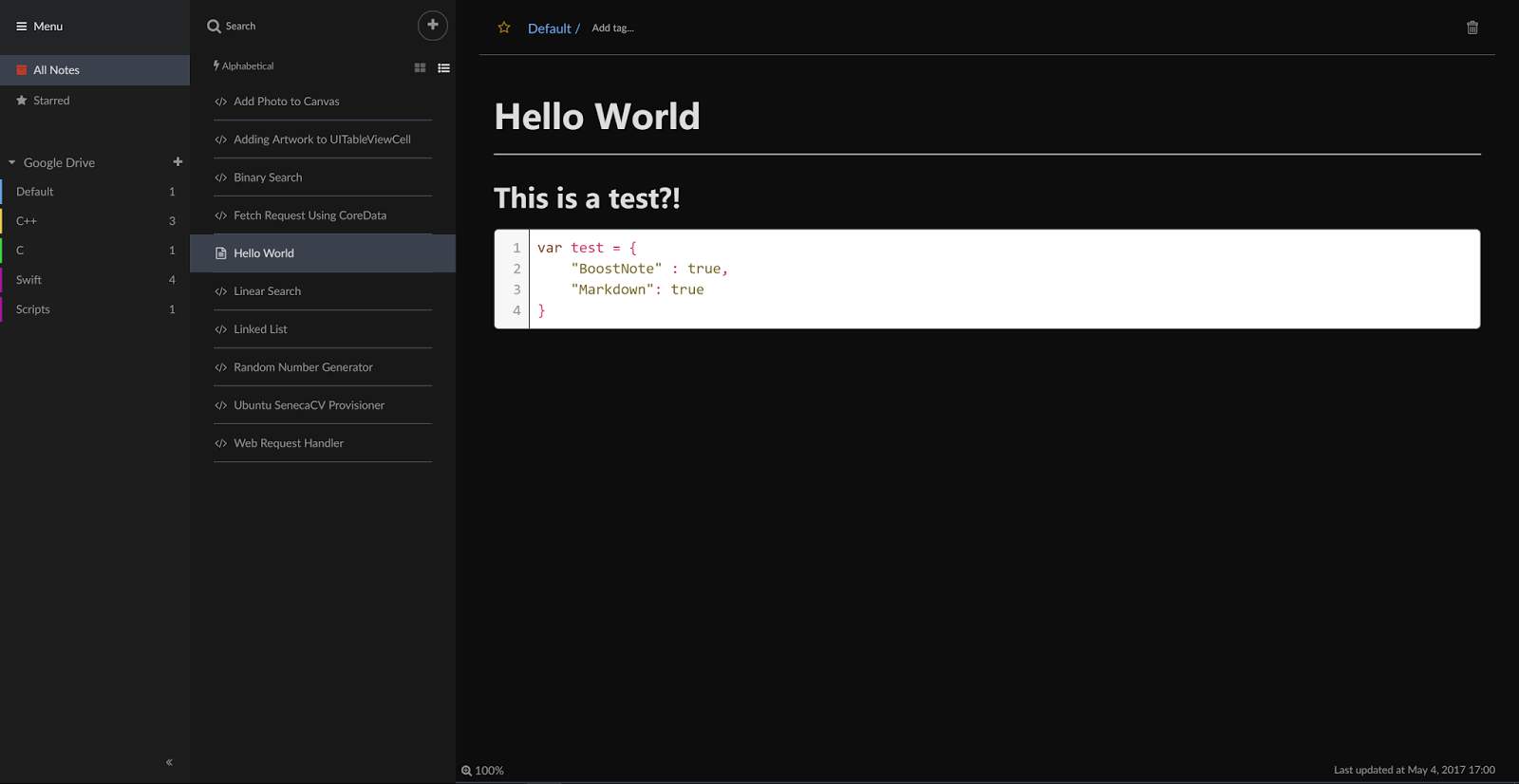Collapse the sidebar with double chevron
Viewport: 1519px width, 784px height.
(x=169, y=762)
